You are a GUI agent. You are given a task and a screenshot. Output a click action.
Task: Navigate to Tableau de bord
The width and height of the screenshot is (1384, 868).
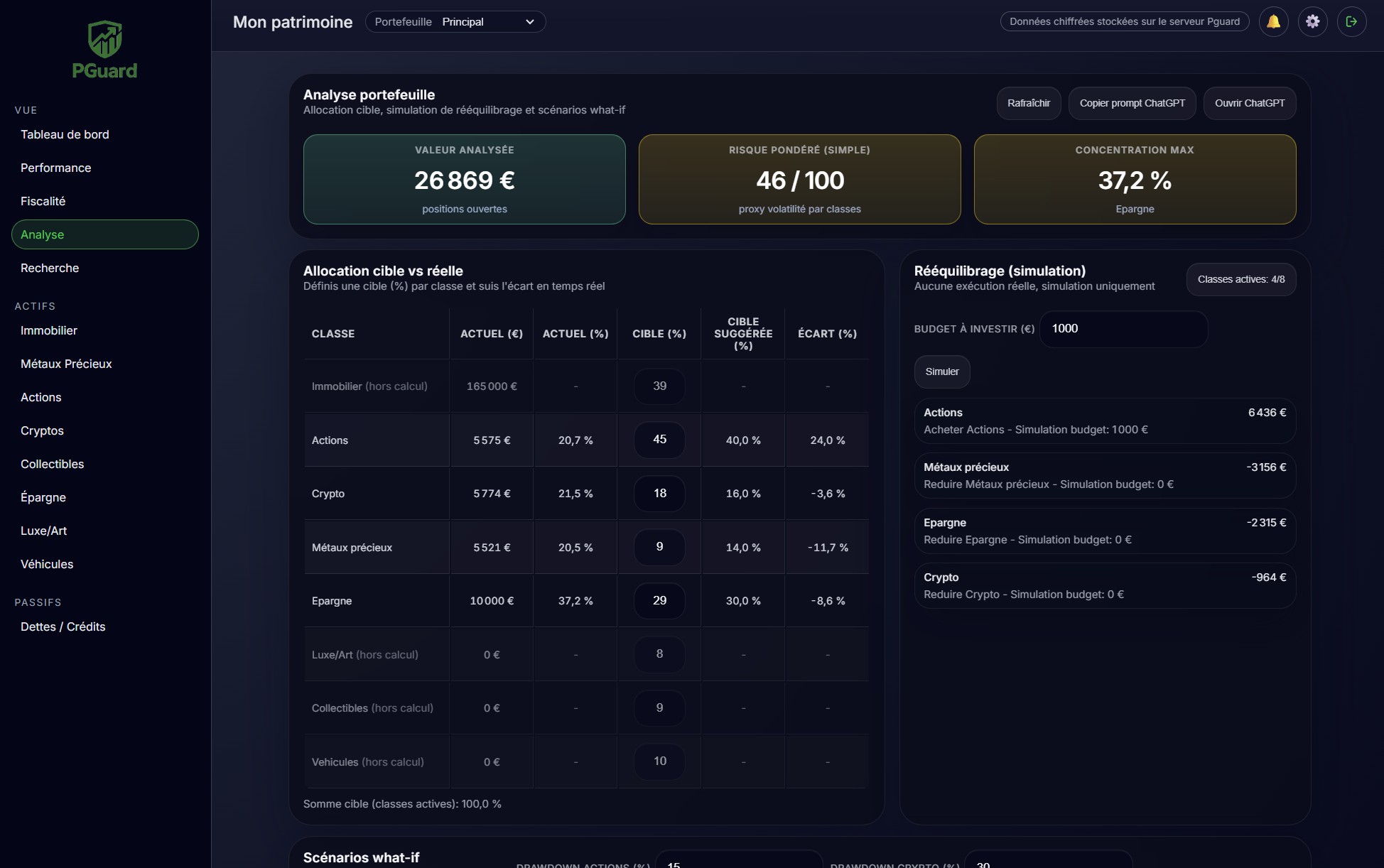[x=65, y=134]
